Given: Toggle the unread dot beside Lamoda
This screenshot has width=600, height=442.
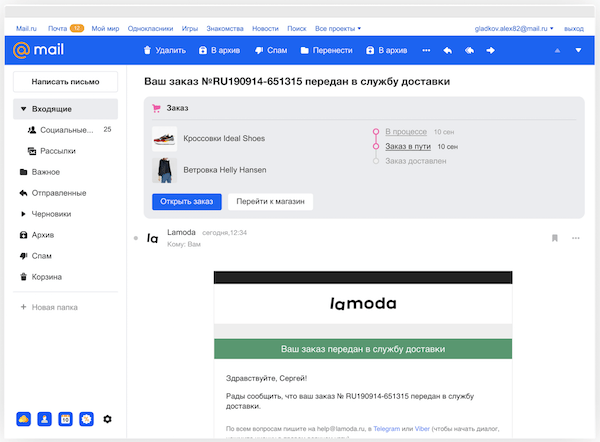Looking at the screenshot, I should (136, 238).
